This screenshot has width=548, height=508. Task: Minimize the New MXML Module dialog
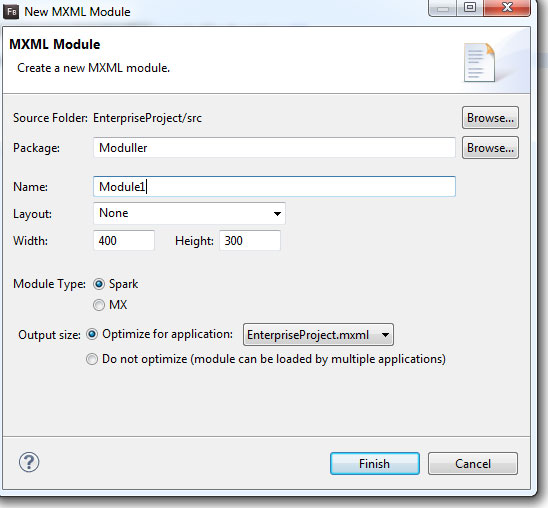[x=443, y=8]
